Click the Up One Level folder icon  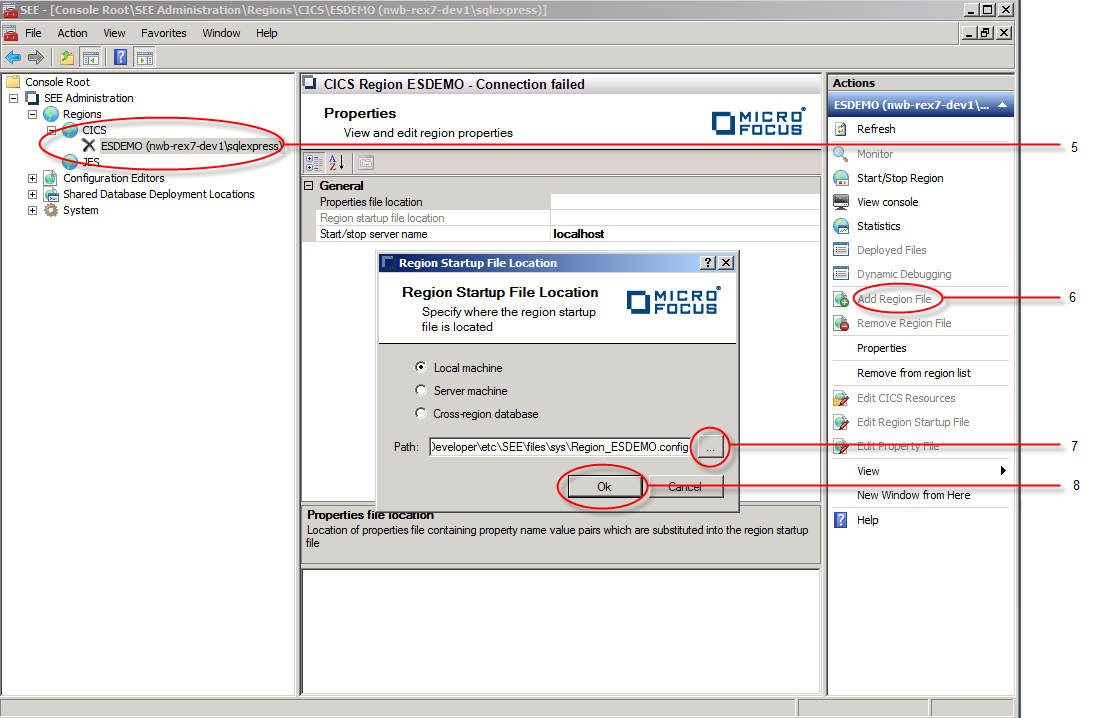tap(67, 57)
